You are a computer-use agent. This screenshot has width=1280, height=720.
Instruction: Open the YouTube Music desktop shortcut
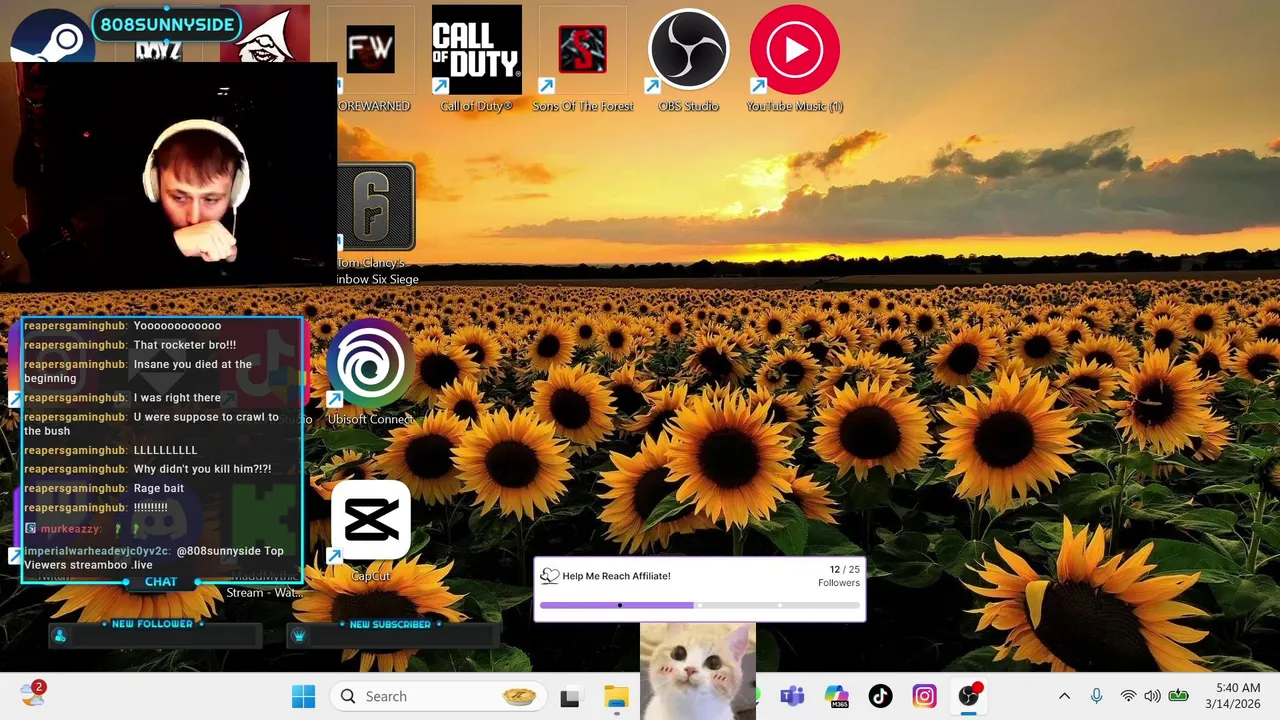[x=795, y=58]
